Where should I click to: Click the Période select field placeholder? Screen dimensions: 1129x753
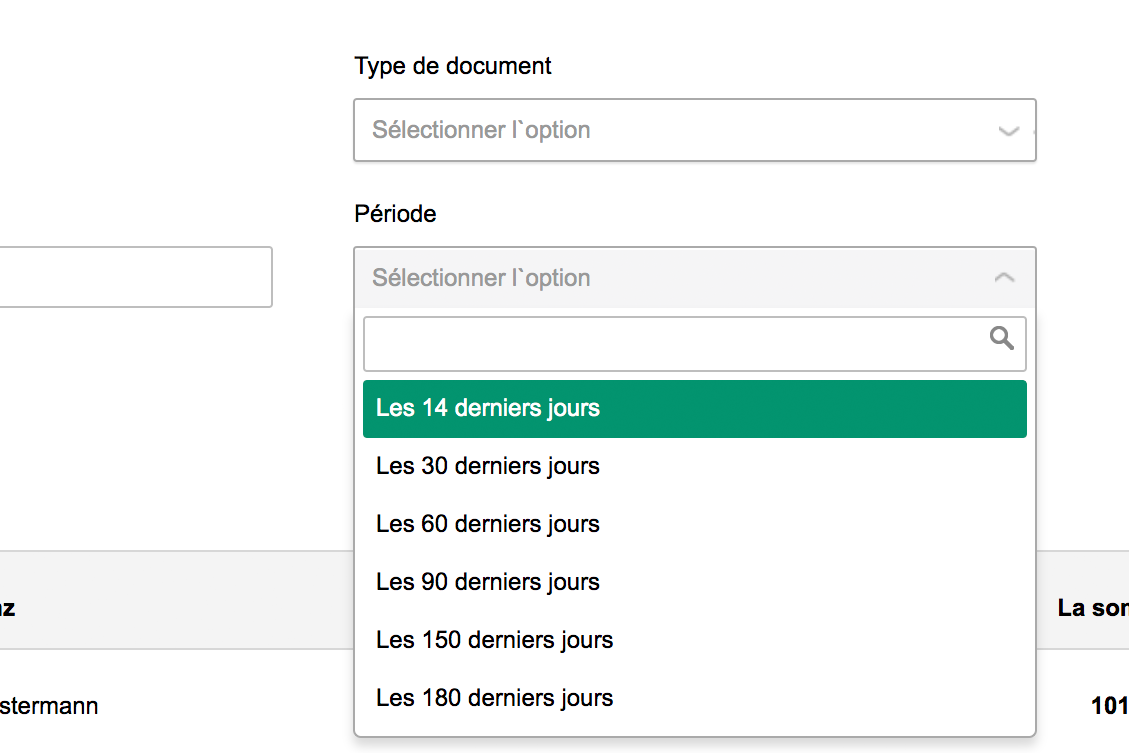click(x=481, y=278)
